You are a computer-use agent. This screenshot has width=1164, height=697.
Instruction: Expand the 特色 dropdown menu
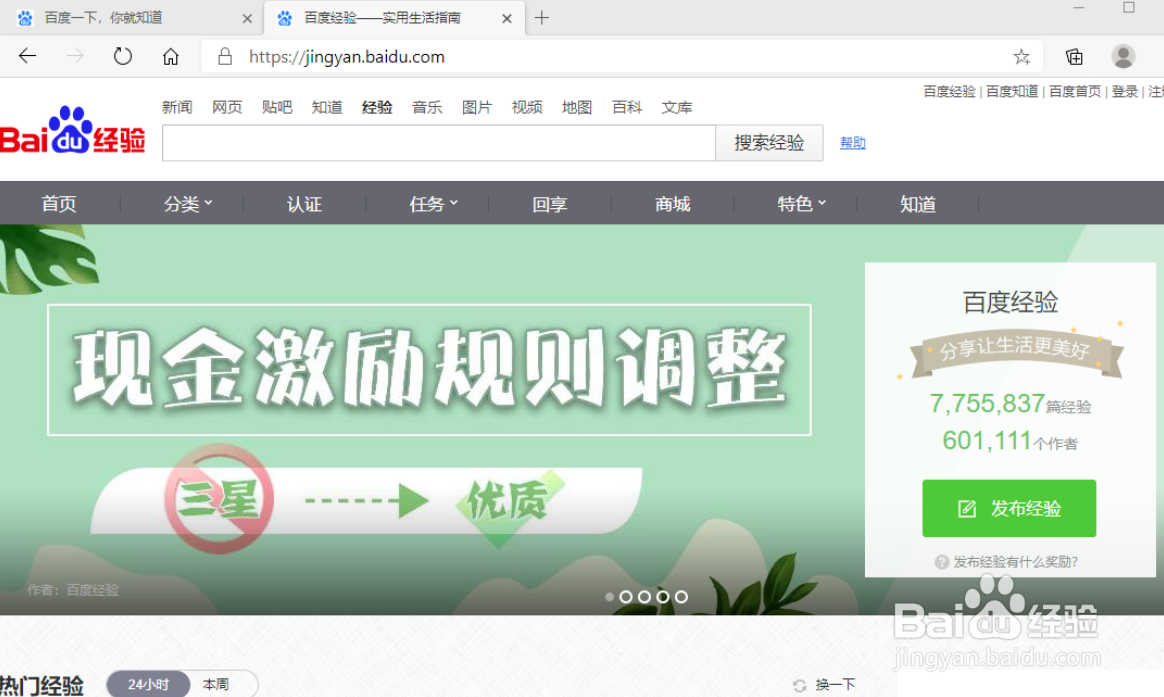pyautogui.click(x=802, y=203)
